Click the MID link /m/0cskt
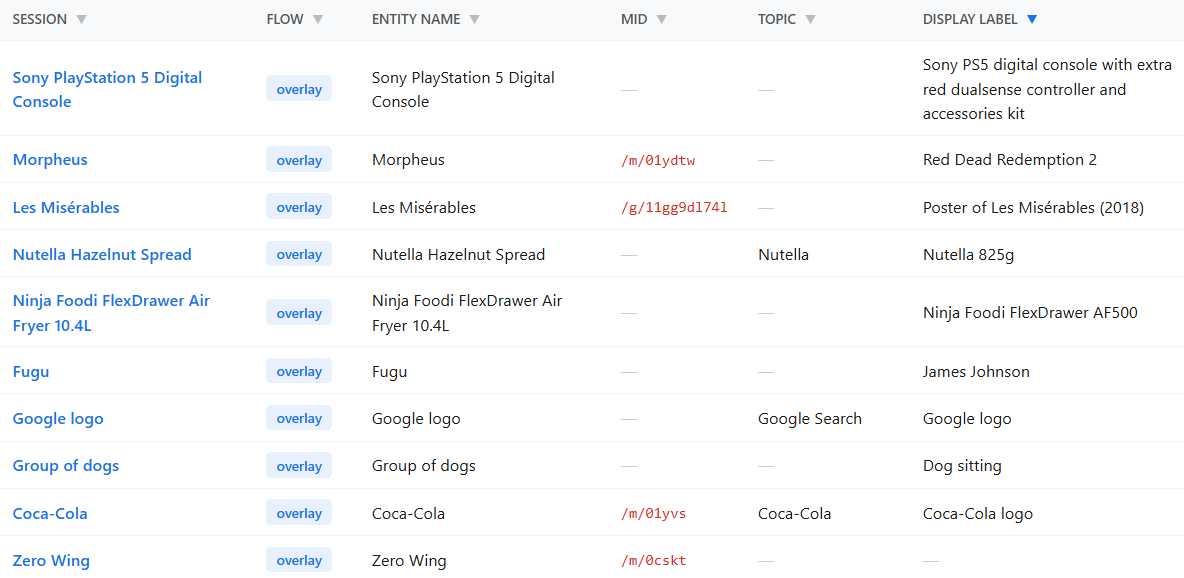Screen dimensions: 1184x578 point(654,560)
